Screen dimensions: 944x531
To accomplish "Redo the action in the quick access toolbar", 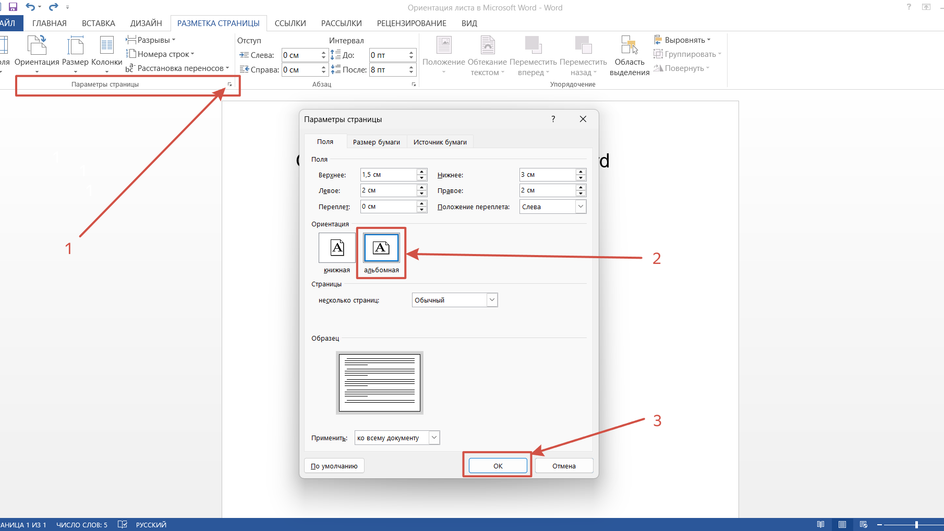I will pyautogui.click(x=53, y=7).
